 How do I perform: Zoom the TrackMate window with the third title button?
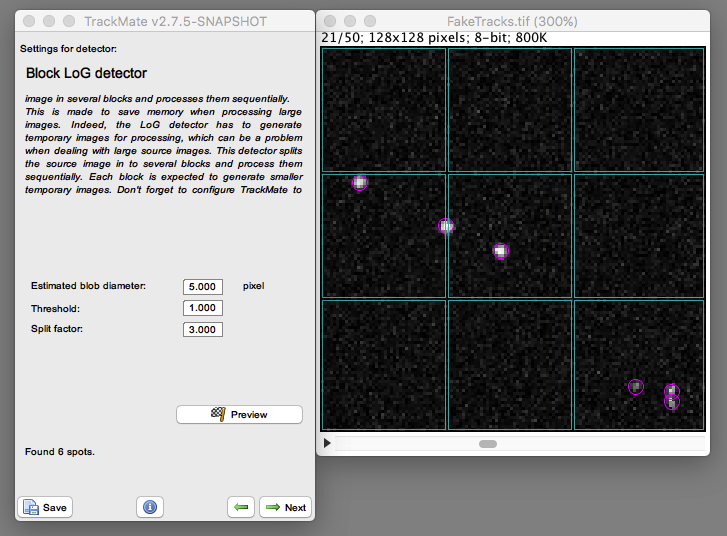[69, 21]
